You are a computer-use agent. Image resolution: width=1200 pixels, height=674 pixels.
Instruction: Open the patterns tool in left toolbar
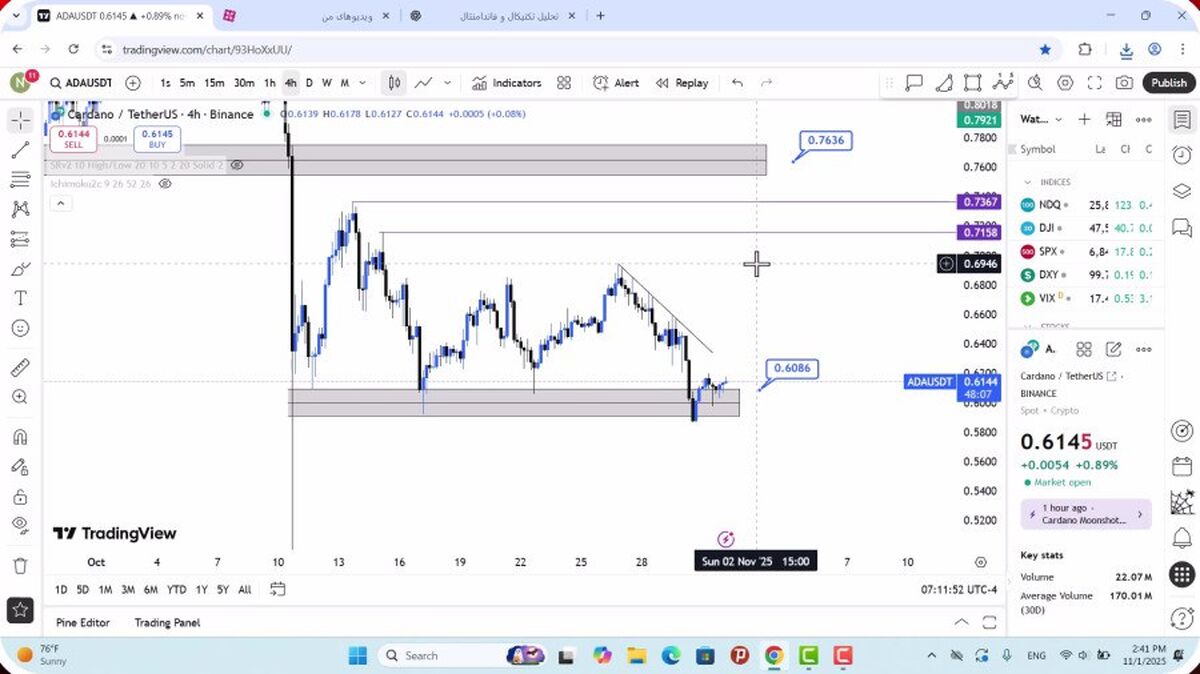pyautogui.click(x=20, y=210)
